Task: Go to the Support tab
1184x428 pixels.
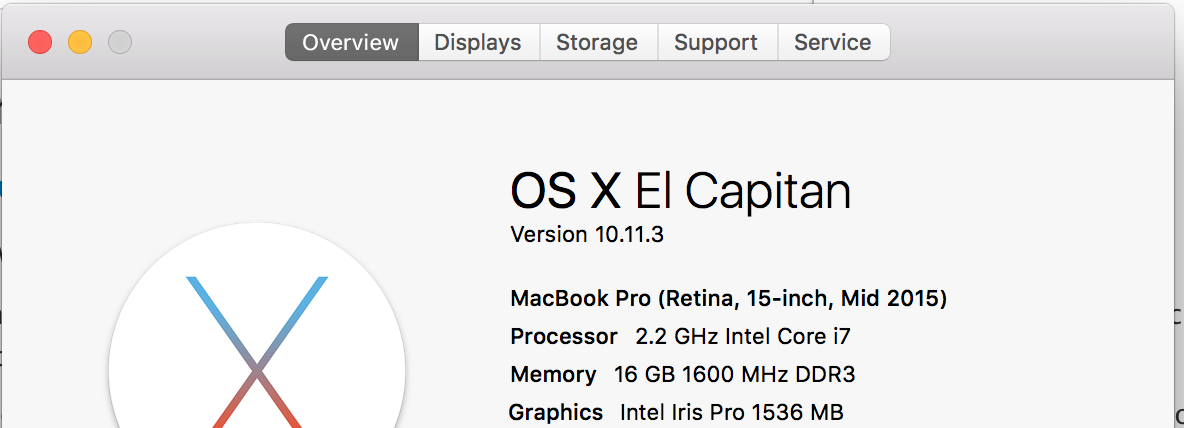Action: coord(716,42)
